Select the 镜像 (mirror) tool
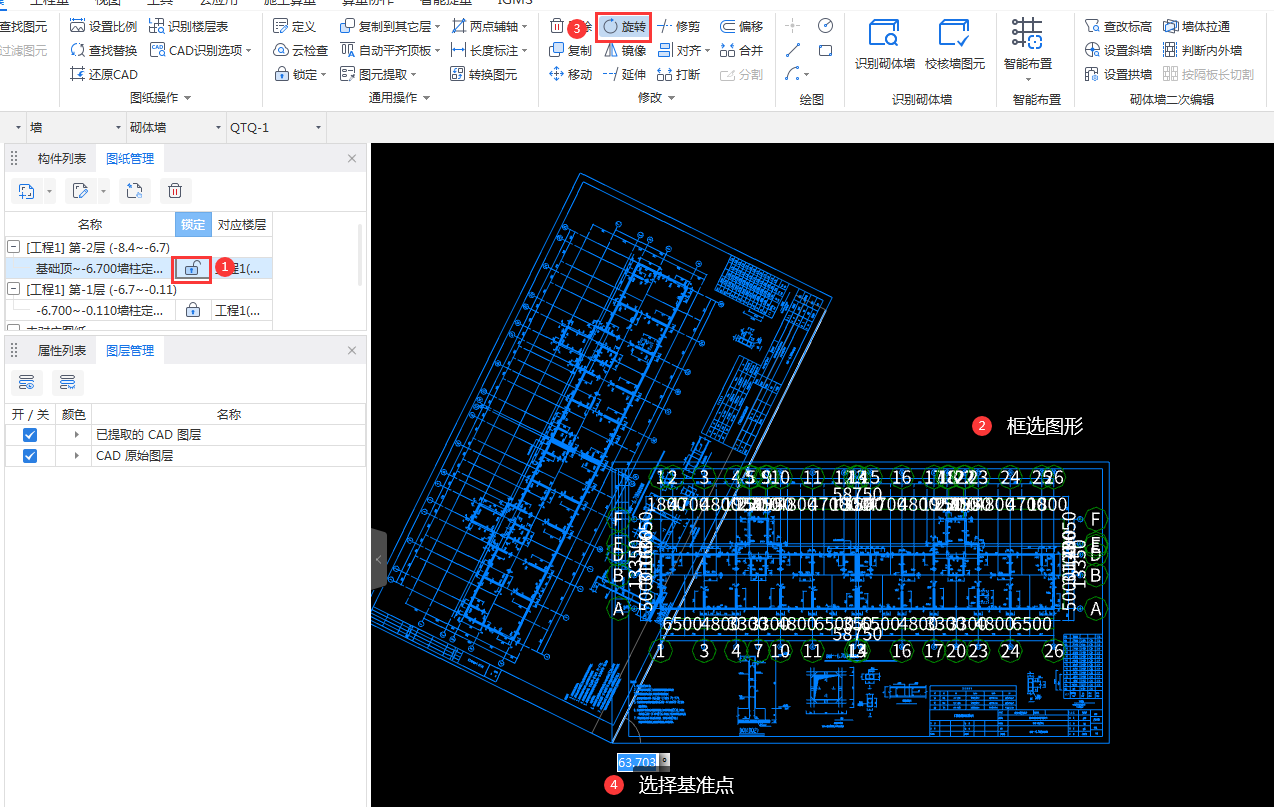The width and height of the screenshot is (1274, 807). [624, 50]
